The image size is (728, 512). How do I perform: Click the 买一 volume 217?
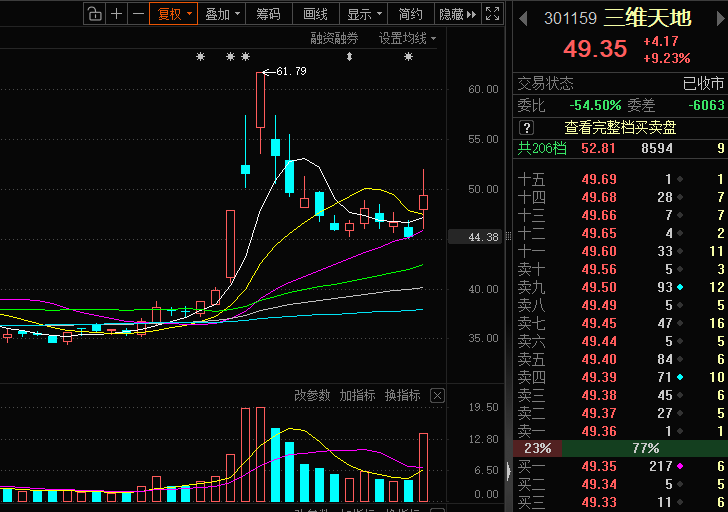click(x=661, y=466)
